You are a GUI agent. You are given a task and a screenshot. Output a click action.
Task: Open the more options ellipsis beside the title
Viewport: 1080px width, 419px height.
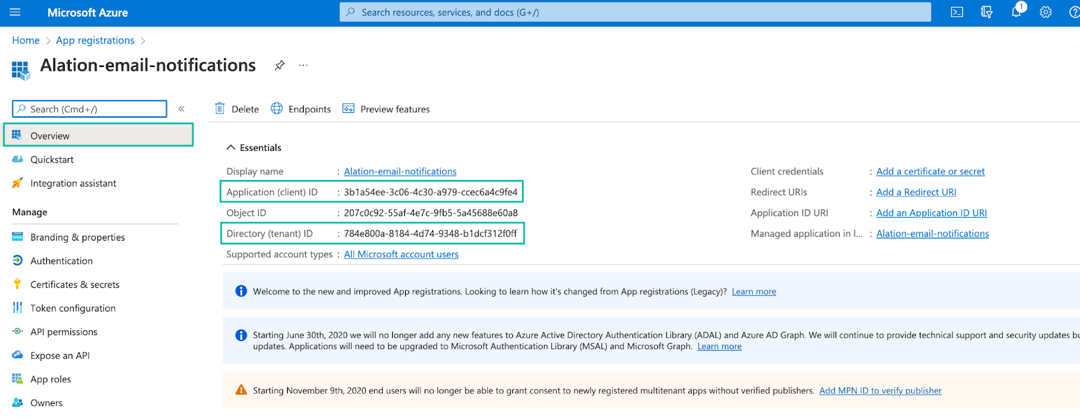[303, 65]
